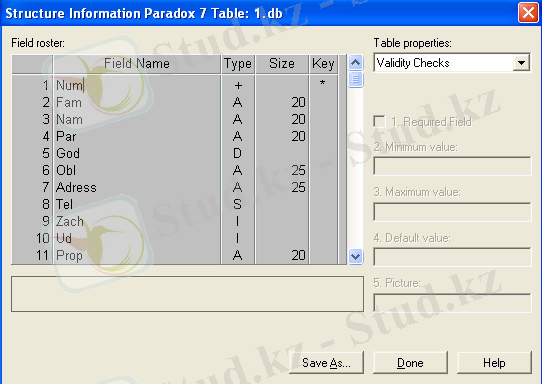This screenshot has height=384, width=542.
Task: Select the Table properties combo box
Action: coord(452,63)
